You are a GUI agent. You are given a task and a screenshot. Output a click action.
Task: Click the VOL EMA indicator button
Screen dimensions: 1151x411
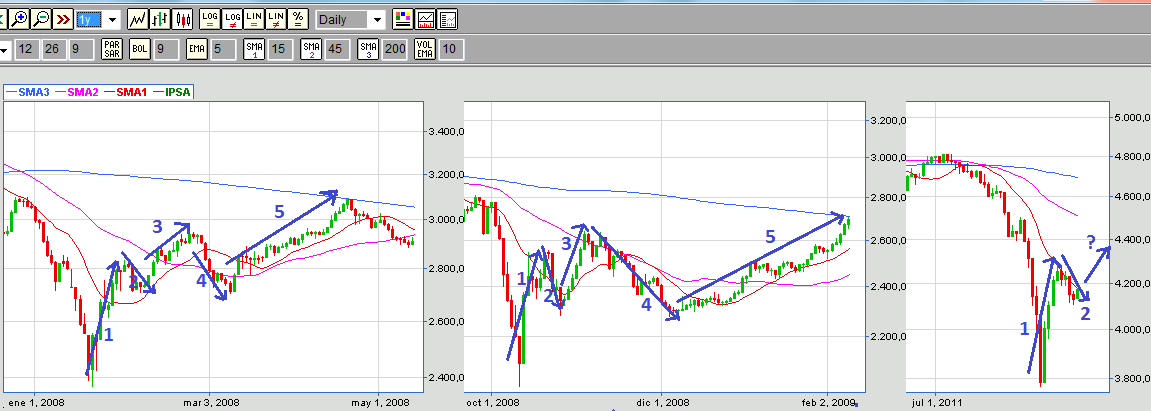(x=424, y=48)
